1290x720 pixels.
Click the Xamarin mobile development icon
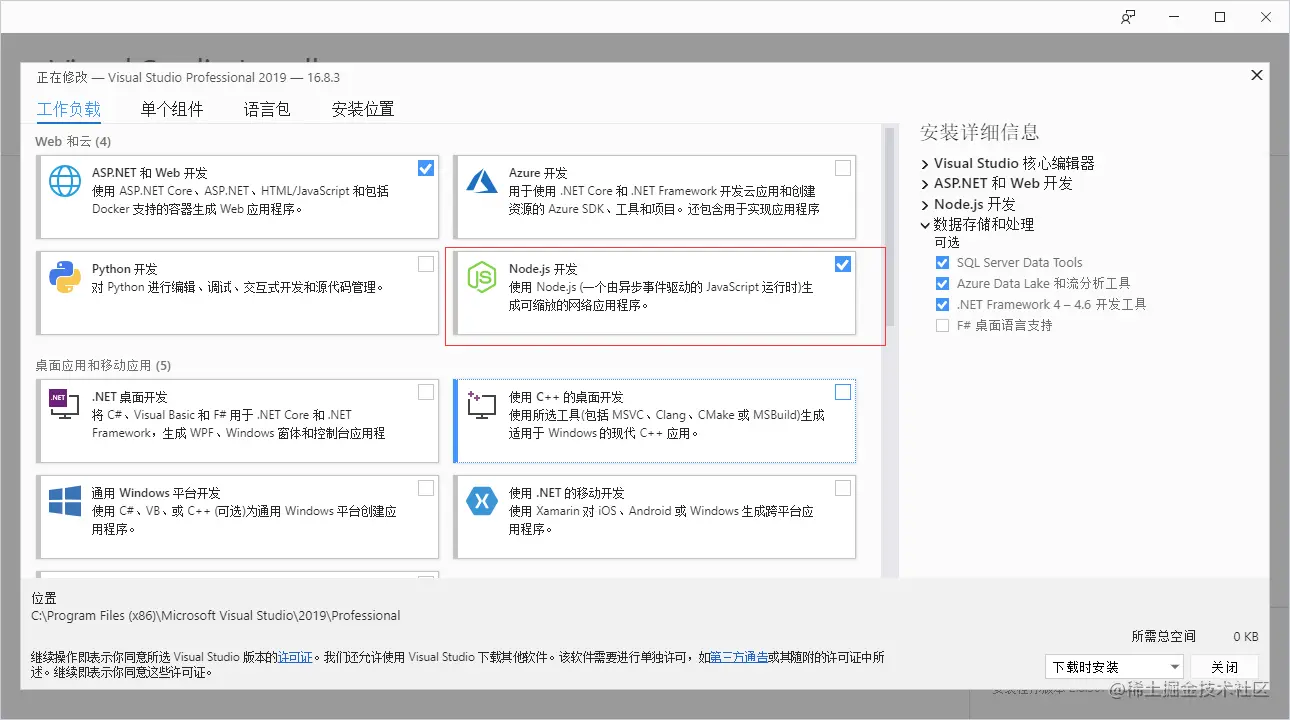point(482,500)
